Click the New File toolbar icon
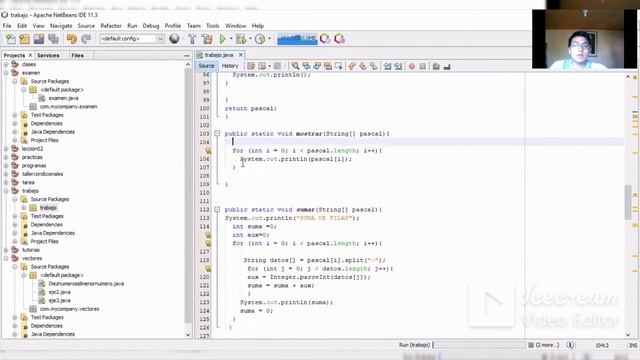 click(11, 39)
